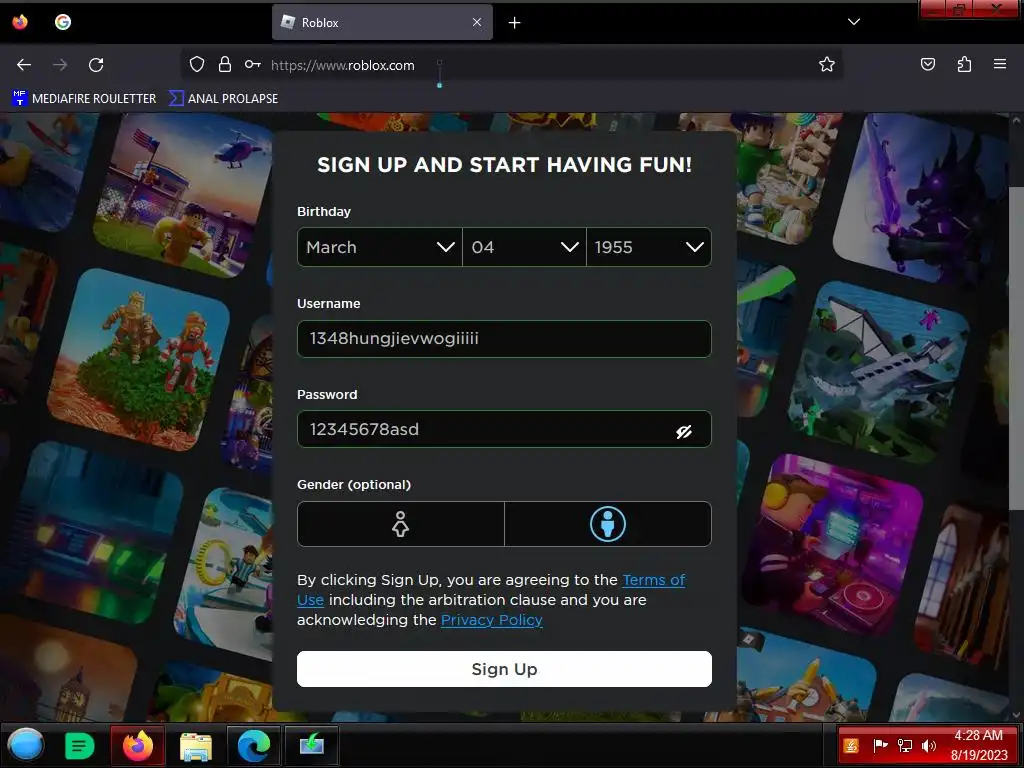Open tracking protection shield icon

197,65
